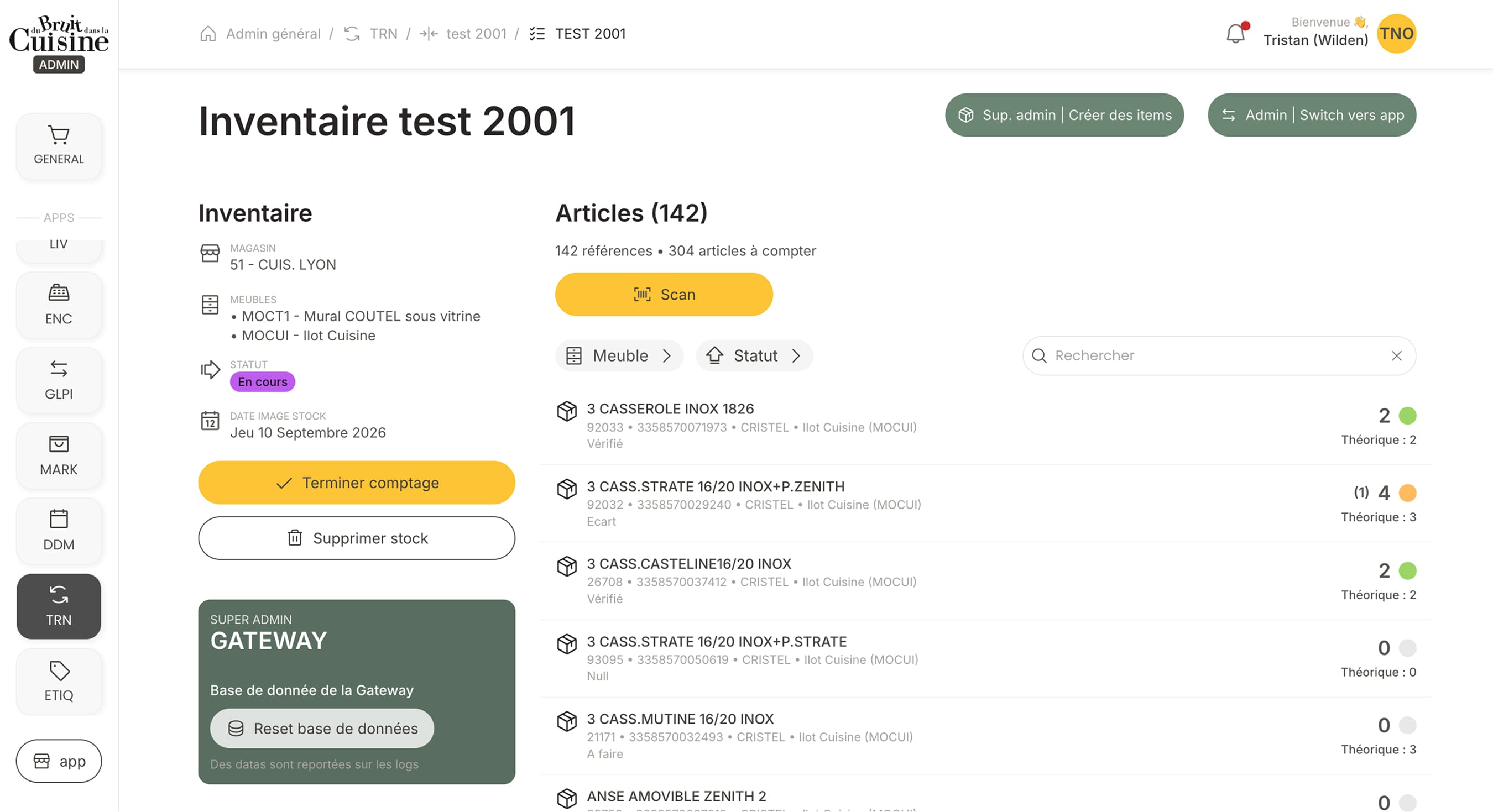
Task: Click TEST 2001 breadcrumb entry
Action: (x=590, y=34)
